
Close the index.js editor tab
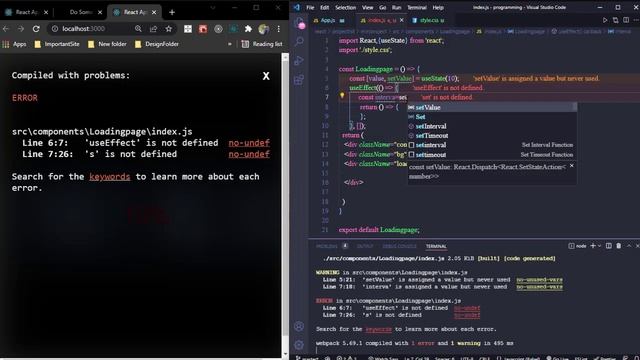402,20
